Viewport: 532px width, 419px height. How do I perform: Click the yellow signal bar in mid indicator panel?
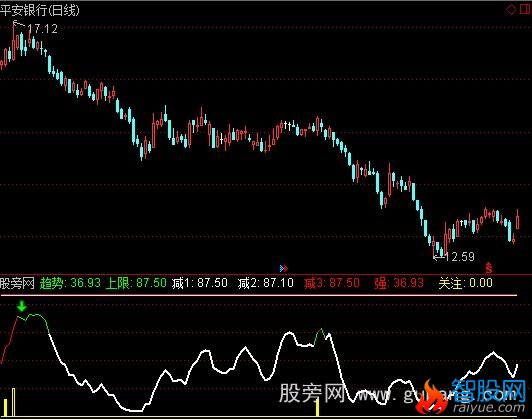pos(318,408)
